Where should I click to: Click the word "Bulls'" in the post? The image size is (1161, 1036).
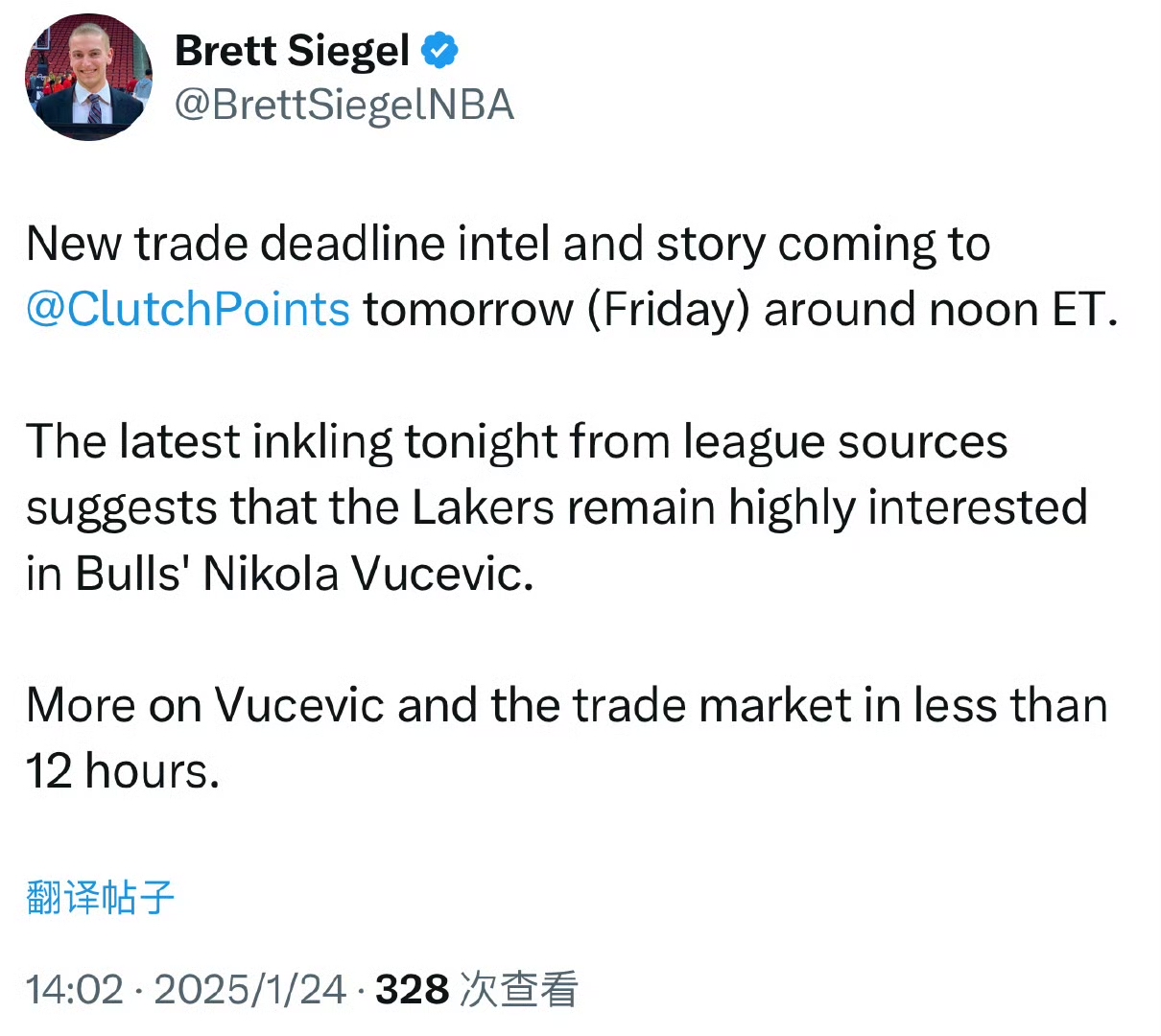(132, 575)
